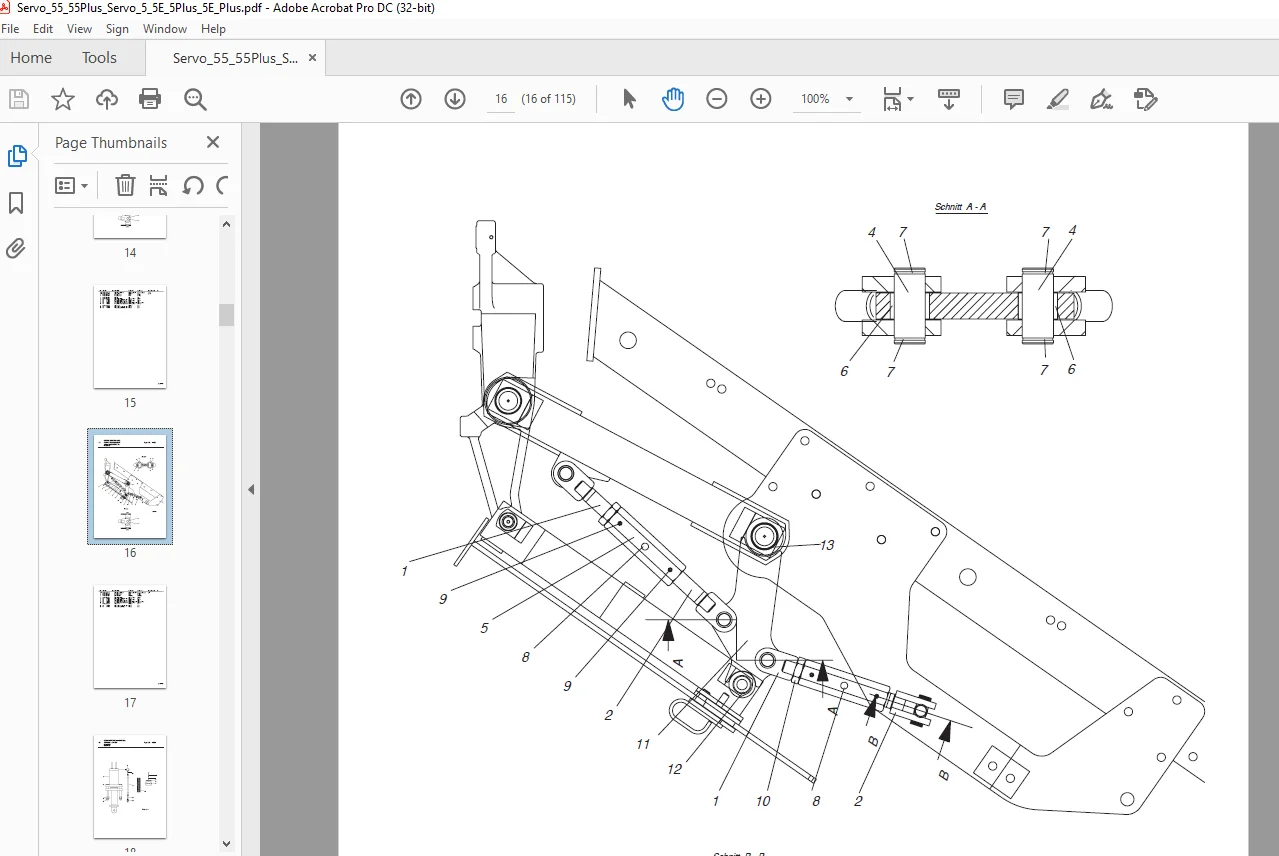Activate the Hand pan tool
Viewport: 1279px width, 856px height.
(673, 99)
